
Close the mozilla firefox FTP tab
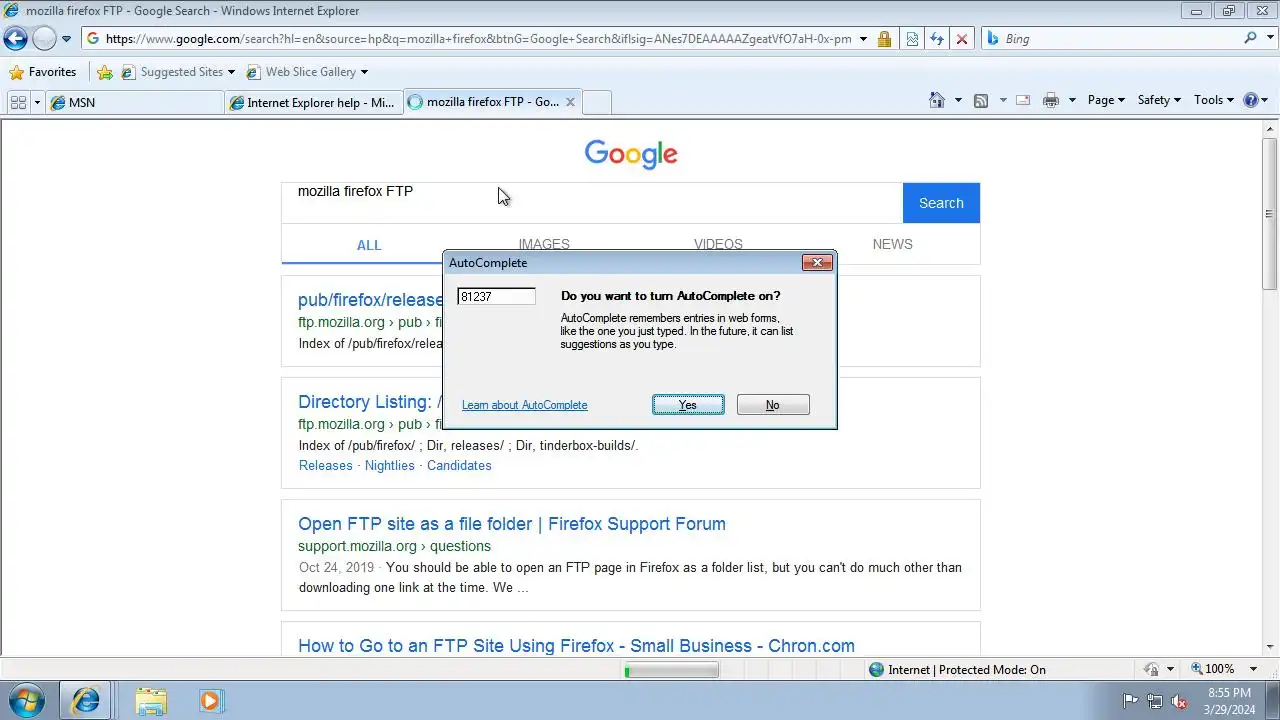coord(570,102)
